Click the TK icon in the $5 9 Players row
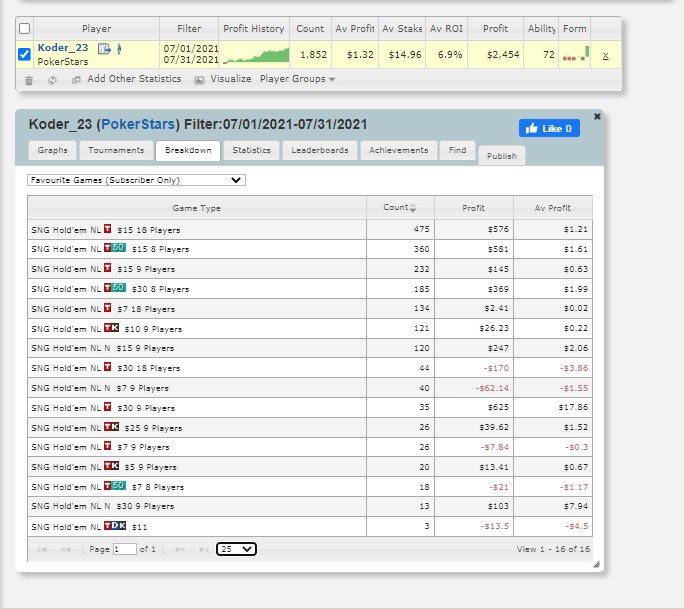The height and width of the screenshot is (609, 684). coord(111,465)
